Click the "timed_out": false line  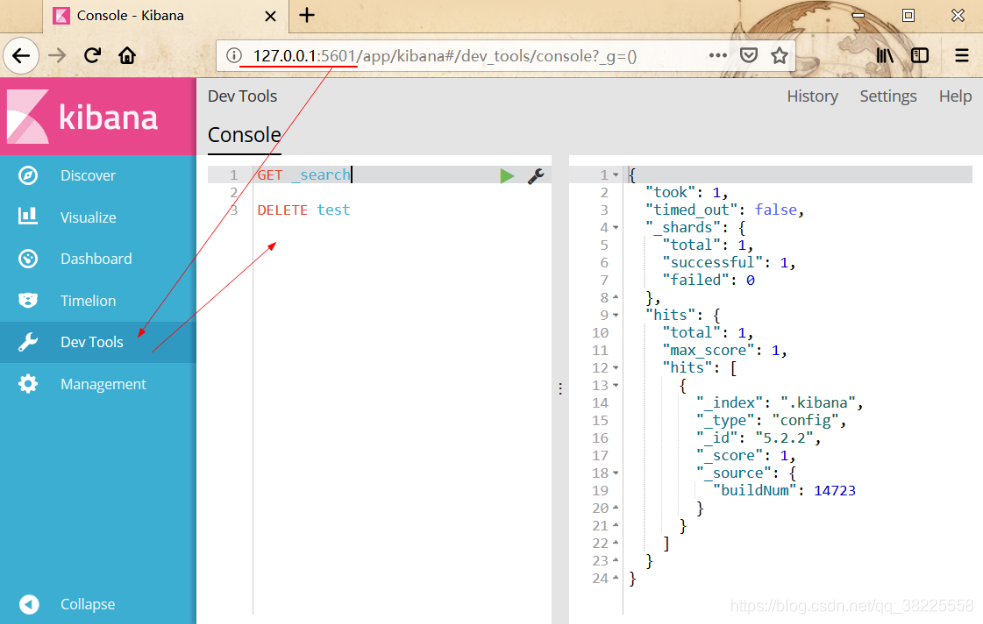coord(725,210)
